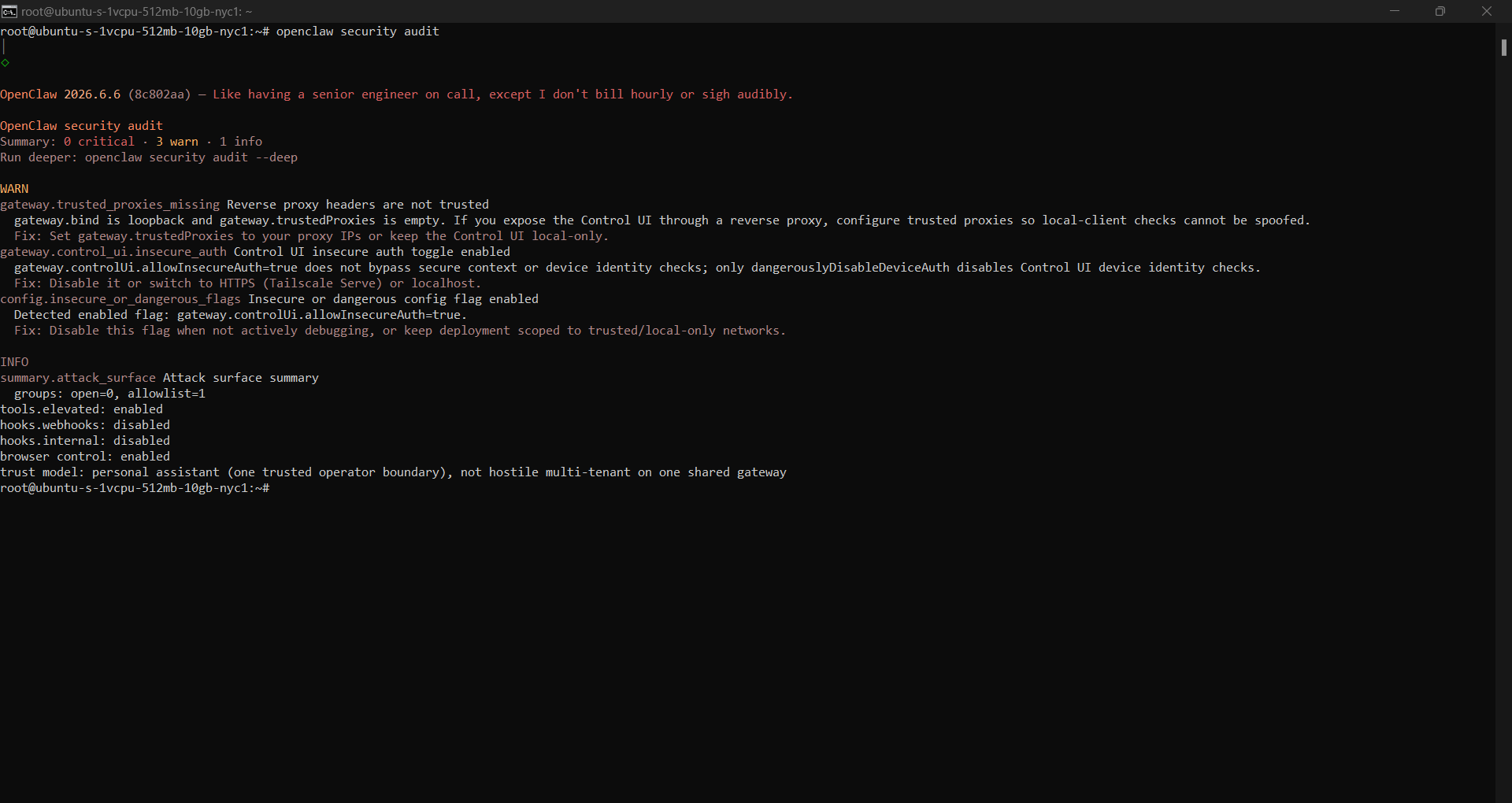
Task: Click the terminal icon in the title bar
Action: [9, 11]
